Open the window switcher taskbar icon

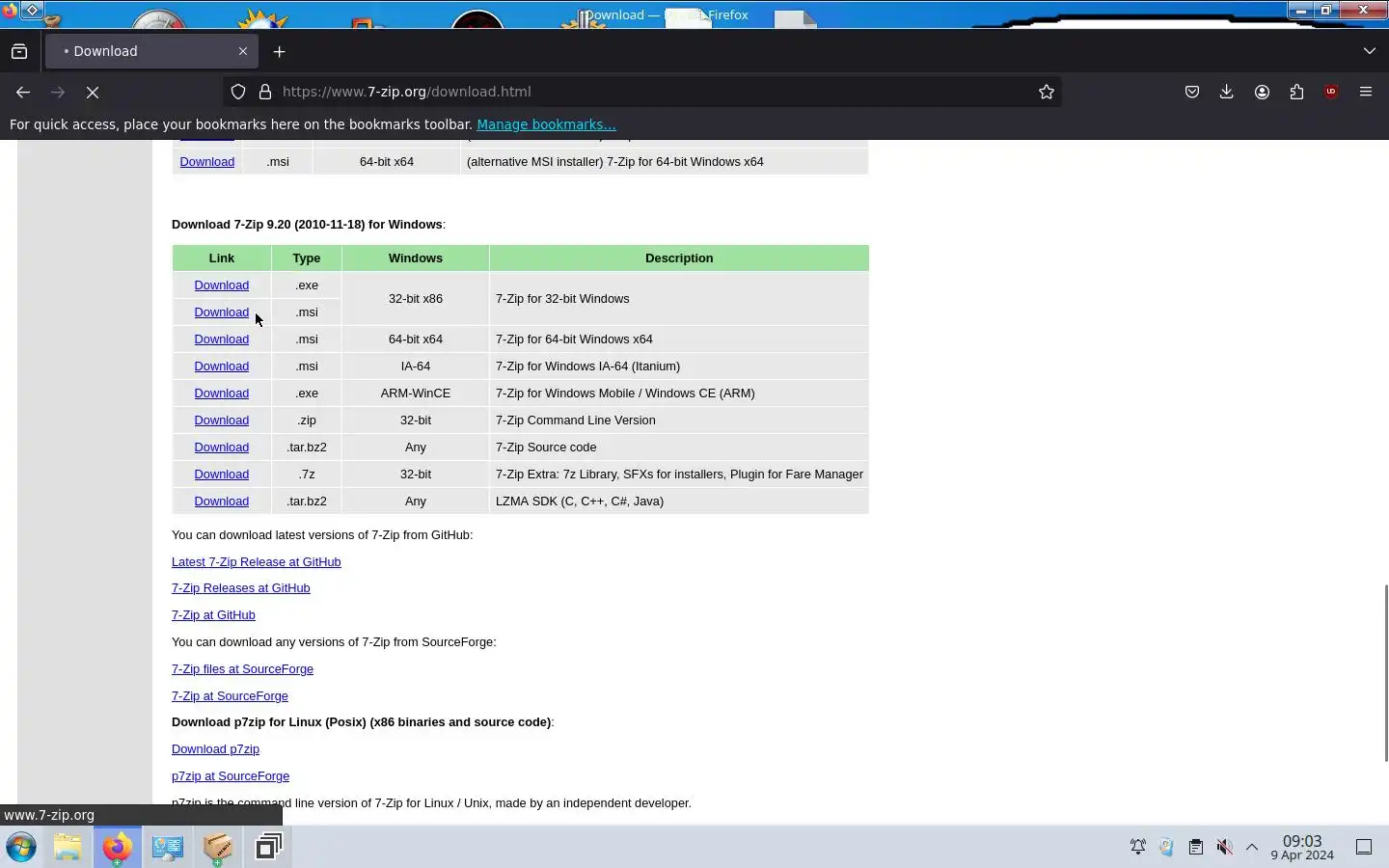(x=268, y=847)
